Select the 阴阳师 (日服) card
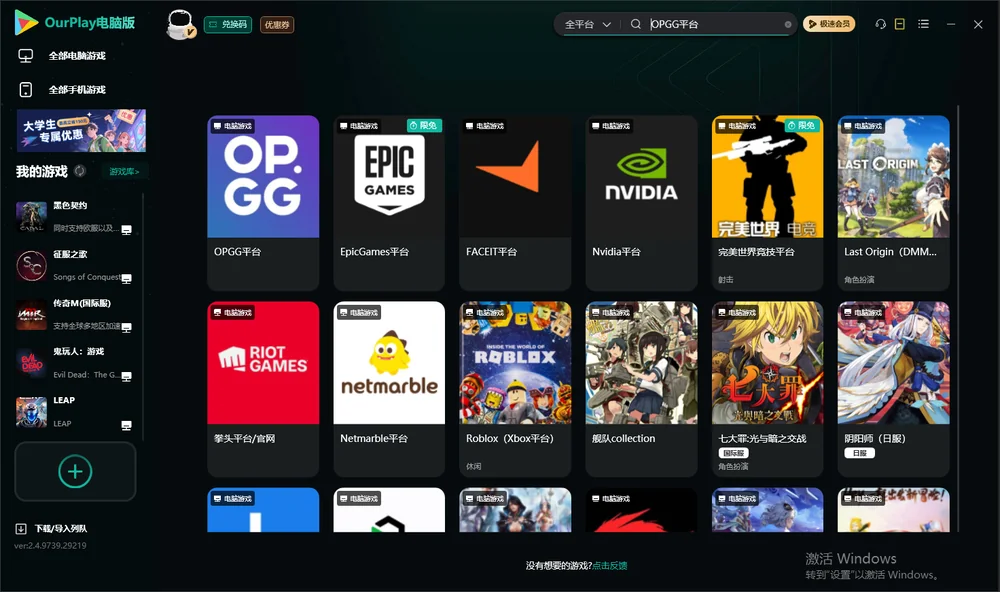Image resolution: width=1000 pixels, height=592 pixels. (x=893, y=389)
